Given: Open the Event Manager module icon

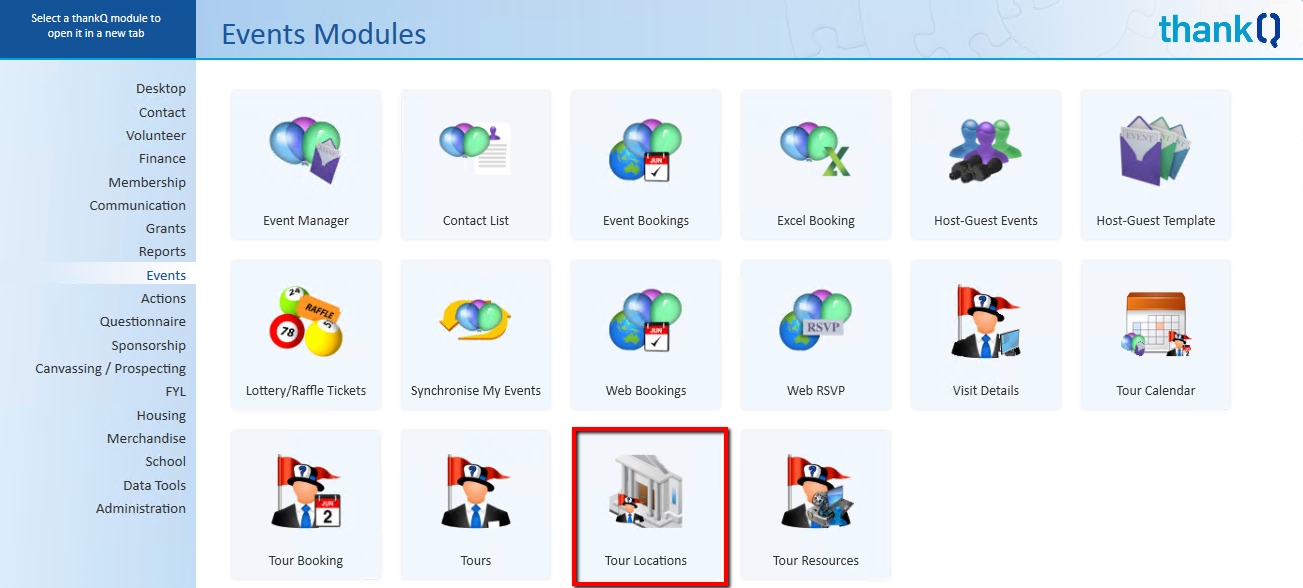Looking at the screenshot, I should 306,152.
